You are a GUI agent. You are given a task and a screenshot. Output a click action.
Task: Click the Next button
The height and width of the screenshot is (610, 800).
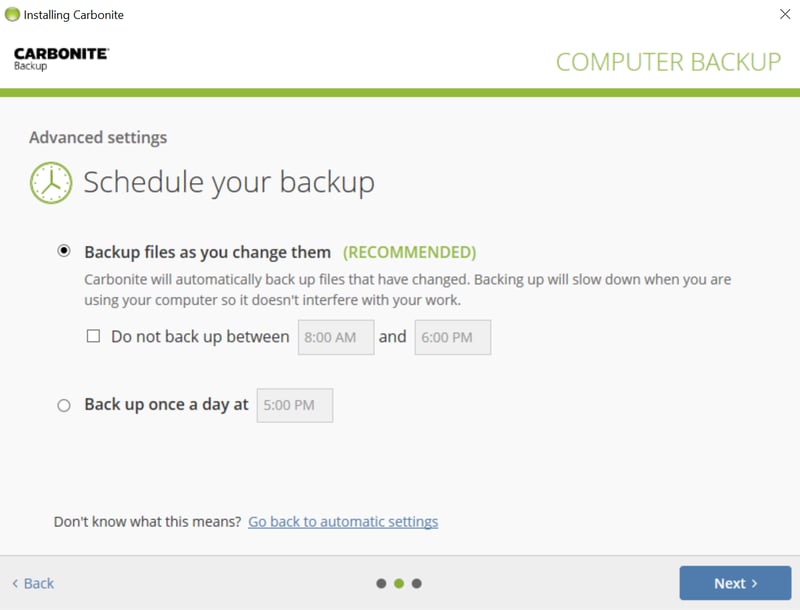pos(735,583)
